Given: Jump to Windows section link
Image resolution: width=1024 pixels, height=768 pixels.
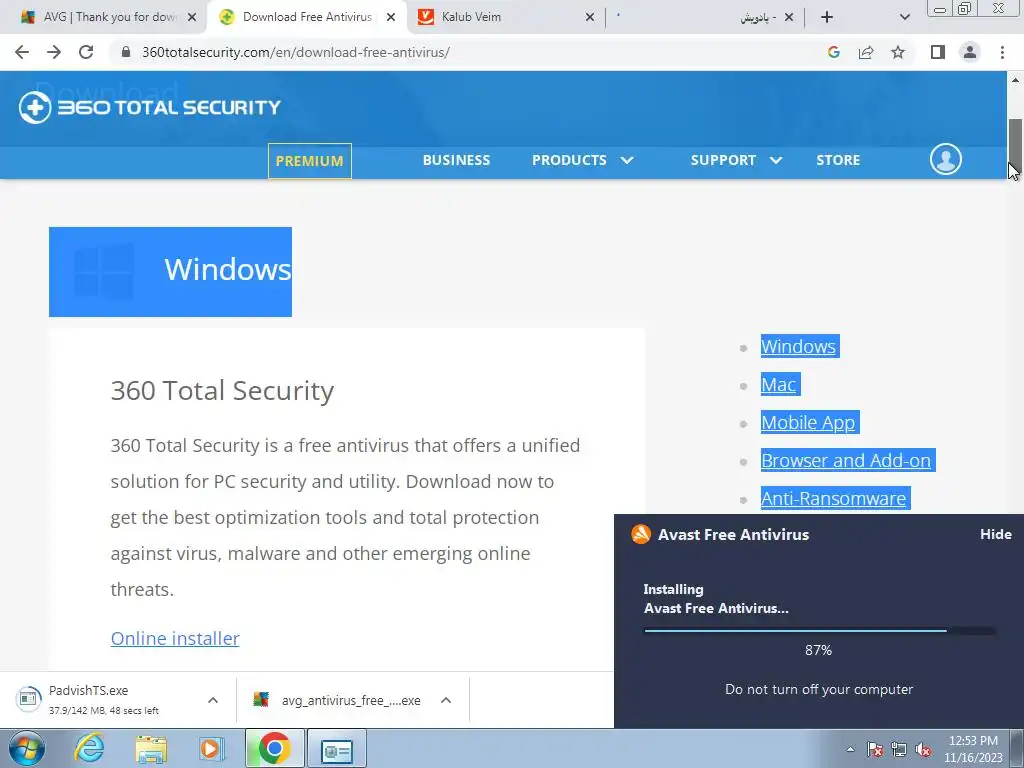Looking at the screenshot, I should (798, 346).
